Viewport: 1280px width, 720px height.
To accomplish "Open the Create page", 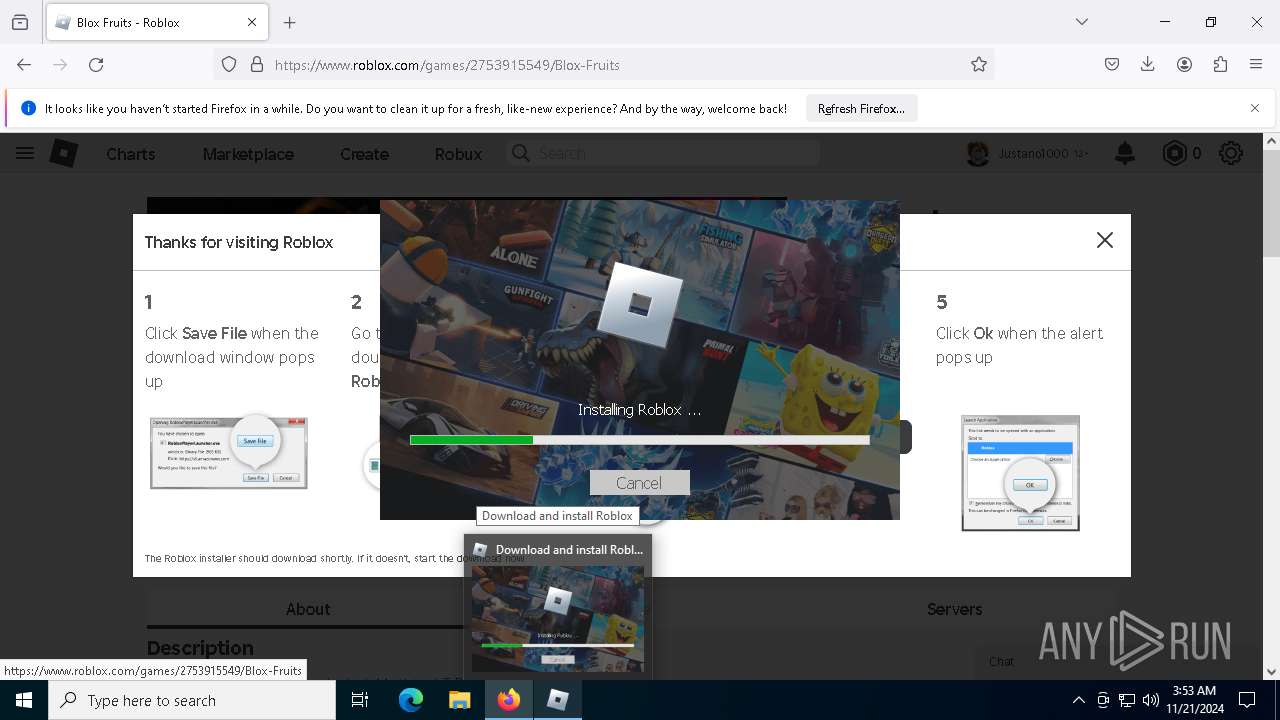I will tap(364, 154).
